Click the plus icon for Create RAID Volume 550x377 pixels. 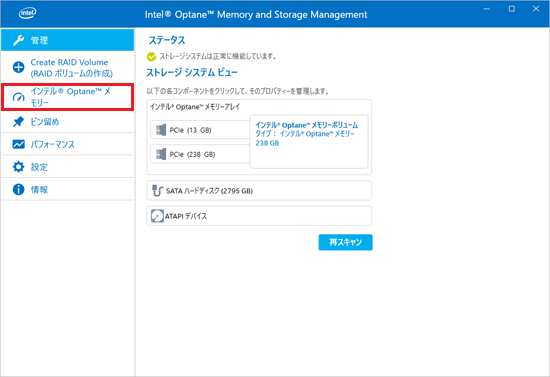(x=19, y=67)
